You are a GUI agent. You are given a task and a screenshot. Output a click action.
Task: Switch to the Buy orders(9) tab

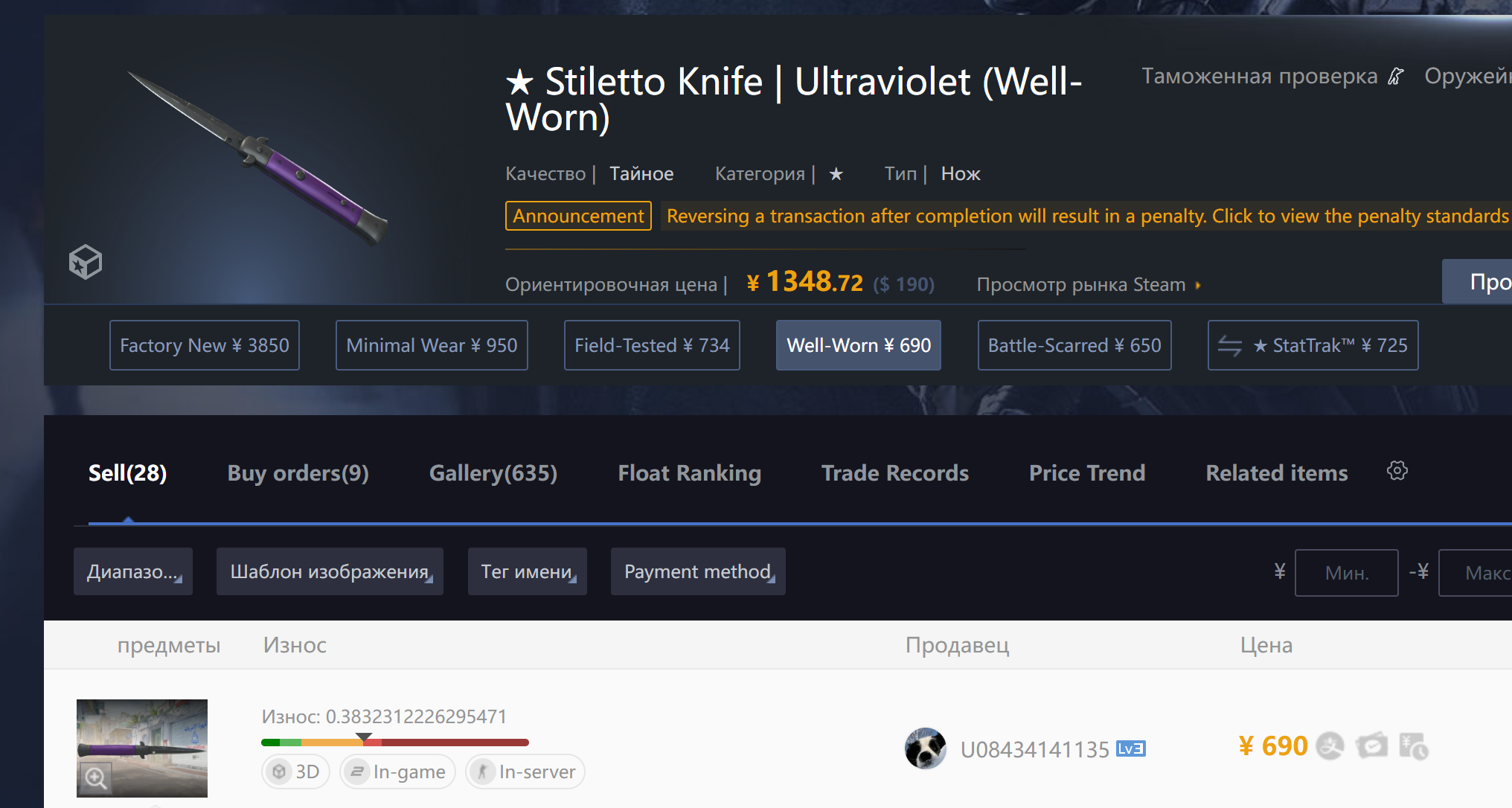pyautogui.click(x=298, y=473)
